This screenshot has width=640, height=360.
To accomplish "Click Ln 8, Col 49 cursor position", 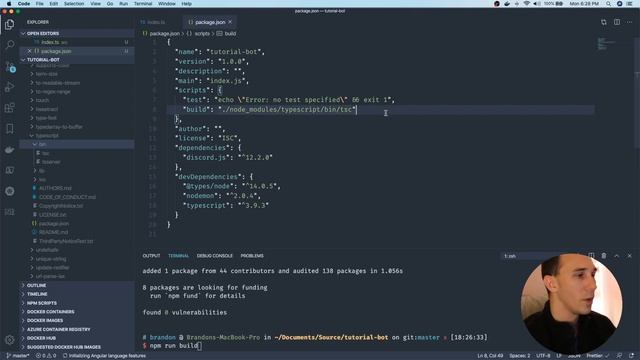I will point(490,356).
